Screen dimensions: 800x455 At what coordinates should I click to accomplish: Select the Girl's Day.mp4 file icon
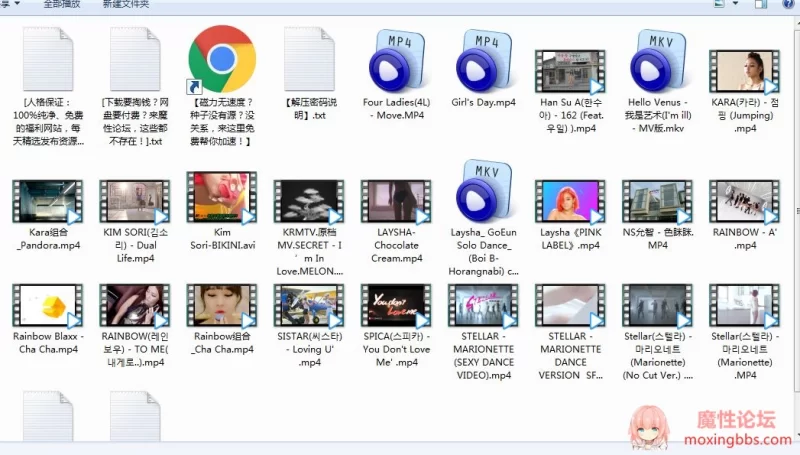(x=484, y=61)
